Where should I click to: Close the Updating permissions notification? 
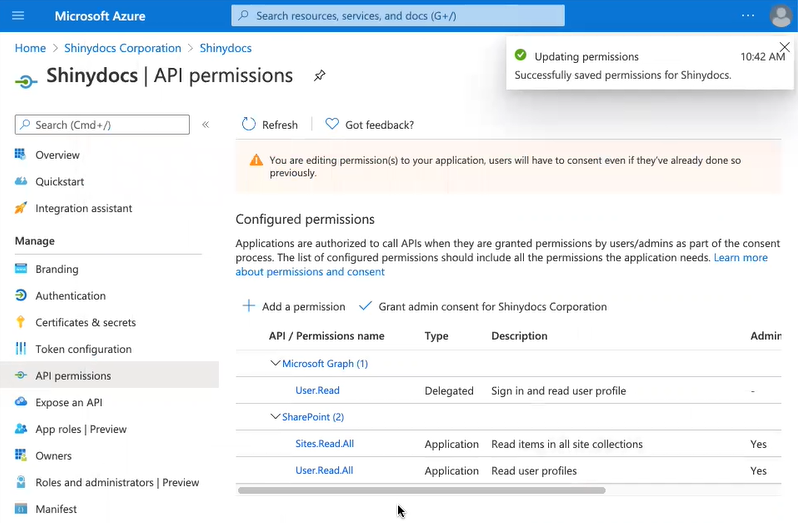click(784, 48)
